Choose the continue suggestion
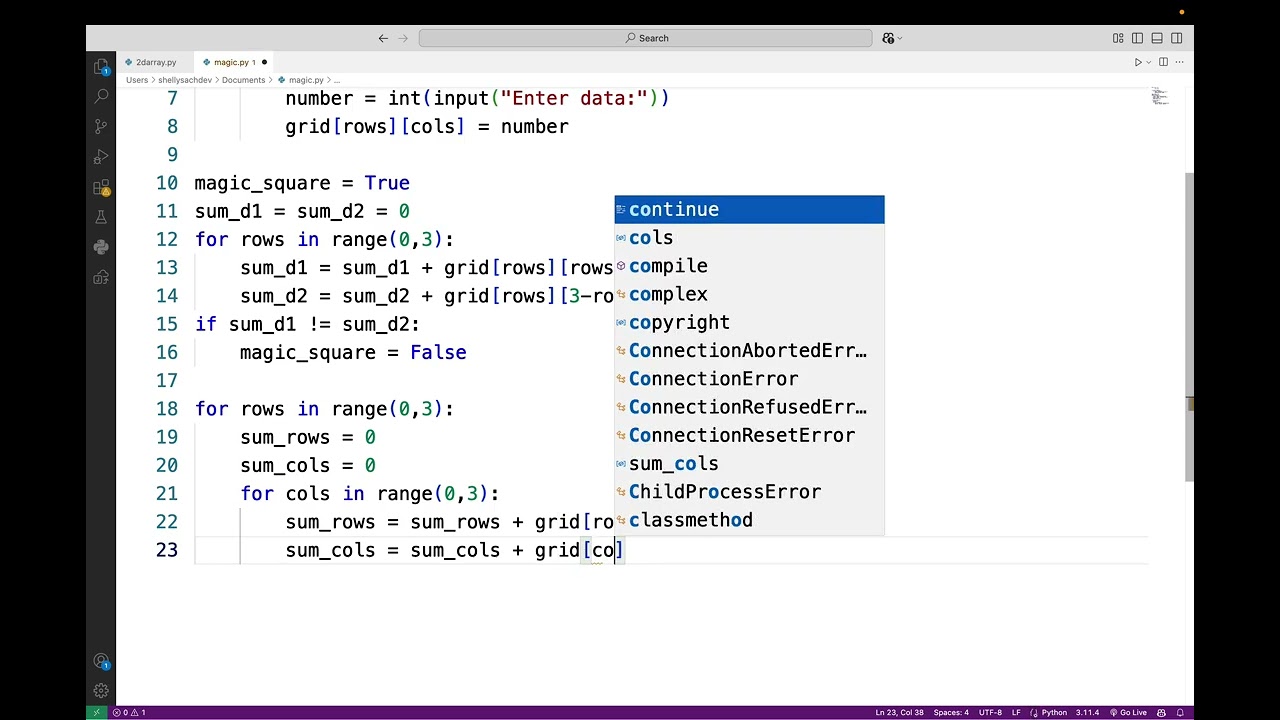The height and width of the screenshot is (720, 1280). (x=749, y=209)
